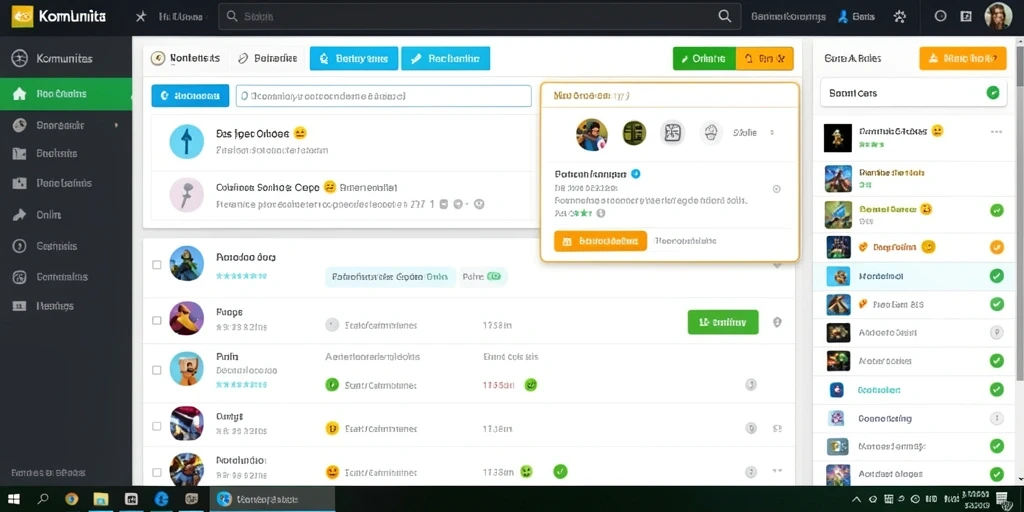1024x512 pixels.
Task: Click the green button in the yellow-hat avatar row
Action: [723, 322]
